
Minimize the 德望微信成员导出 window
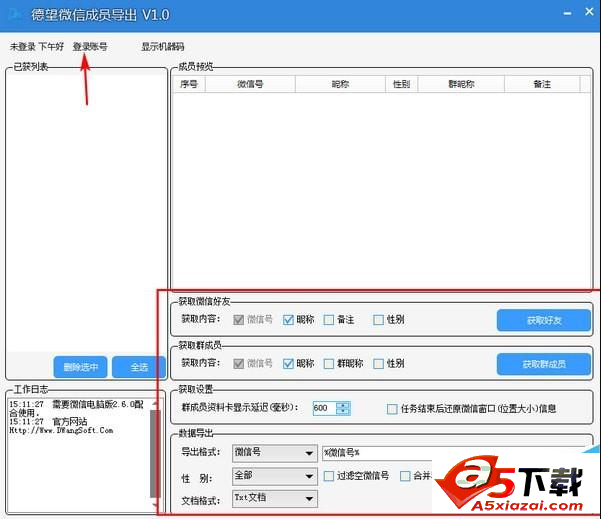tap(567, 13)
